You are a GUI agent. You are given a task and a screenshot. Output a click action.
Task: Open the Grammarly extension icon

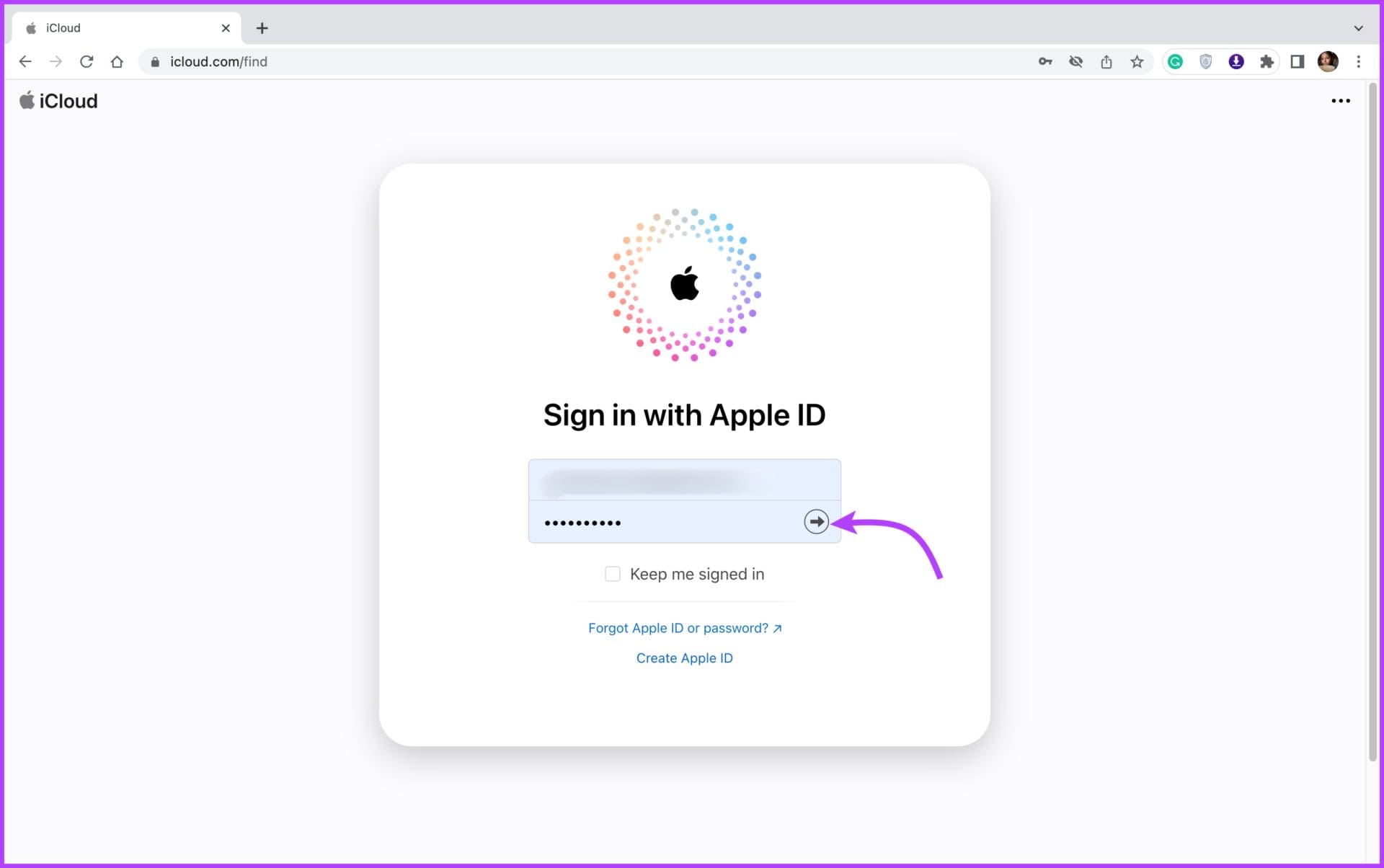(x=1175, y=62)
